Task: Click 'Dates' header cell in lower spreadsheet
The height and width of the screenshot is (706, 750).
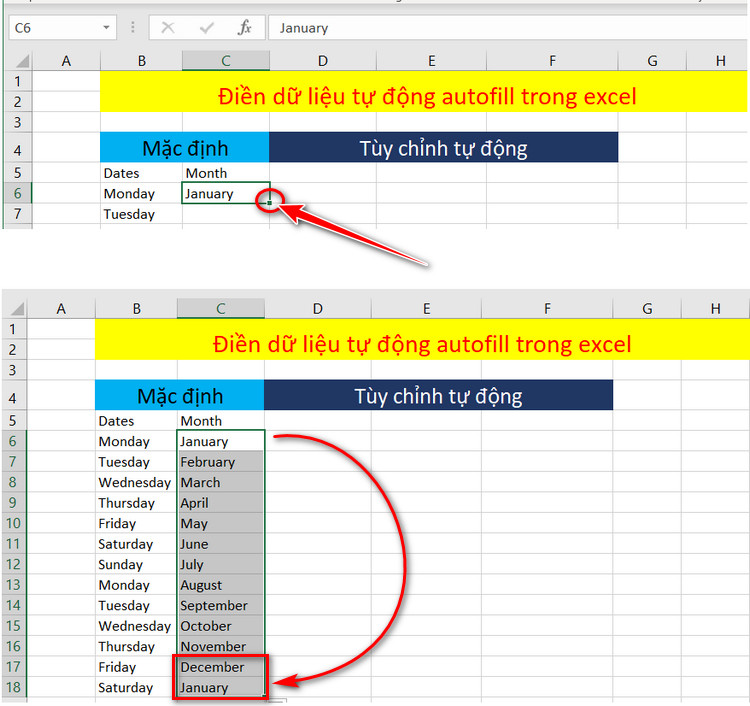Action: tap(136, 420)
